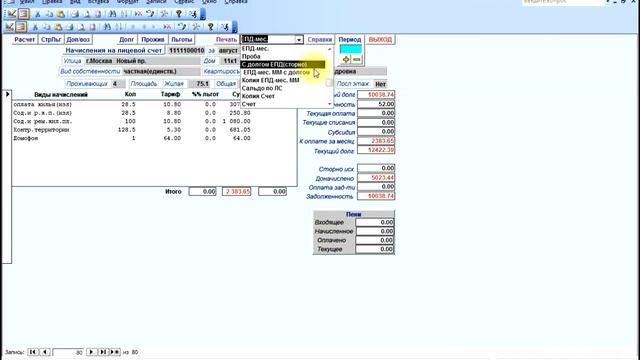This screenshot has height=360, width=640.
Task: Open the Расчет tab button
Action: (24, 40)
